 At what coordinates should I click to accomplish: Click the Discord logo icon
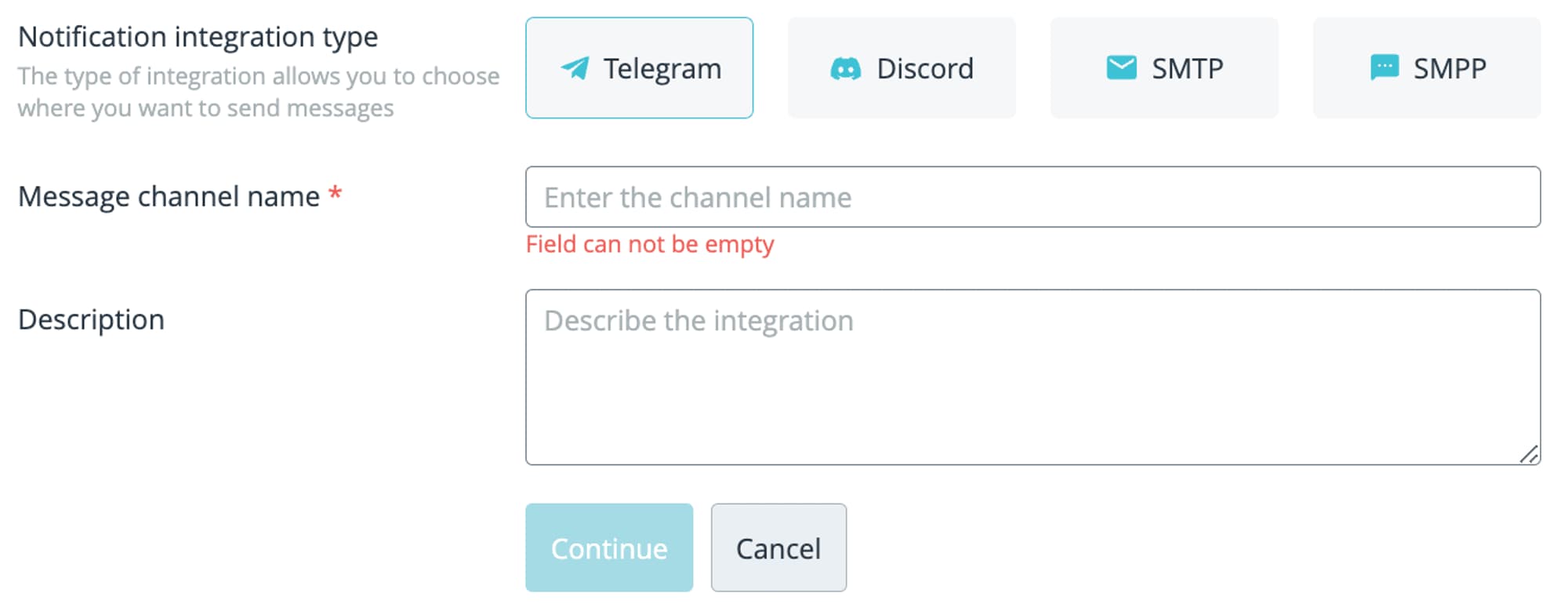[845, 69]
